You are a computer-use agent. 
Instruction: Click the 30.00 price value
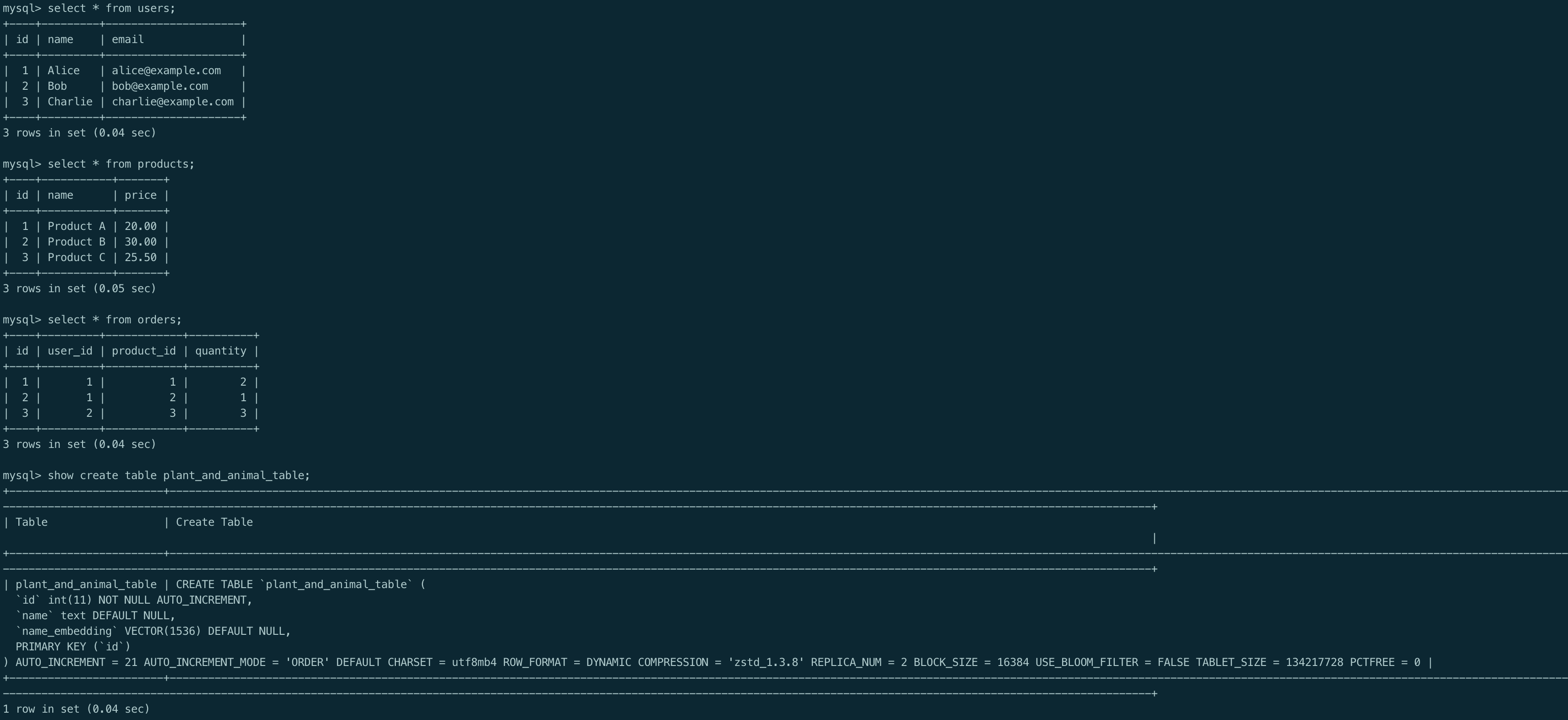(x=140, y=242)
